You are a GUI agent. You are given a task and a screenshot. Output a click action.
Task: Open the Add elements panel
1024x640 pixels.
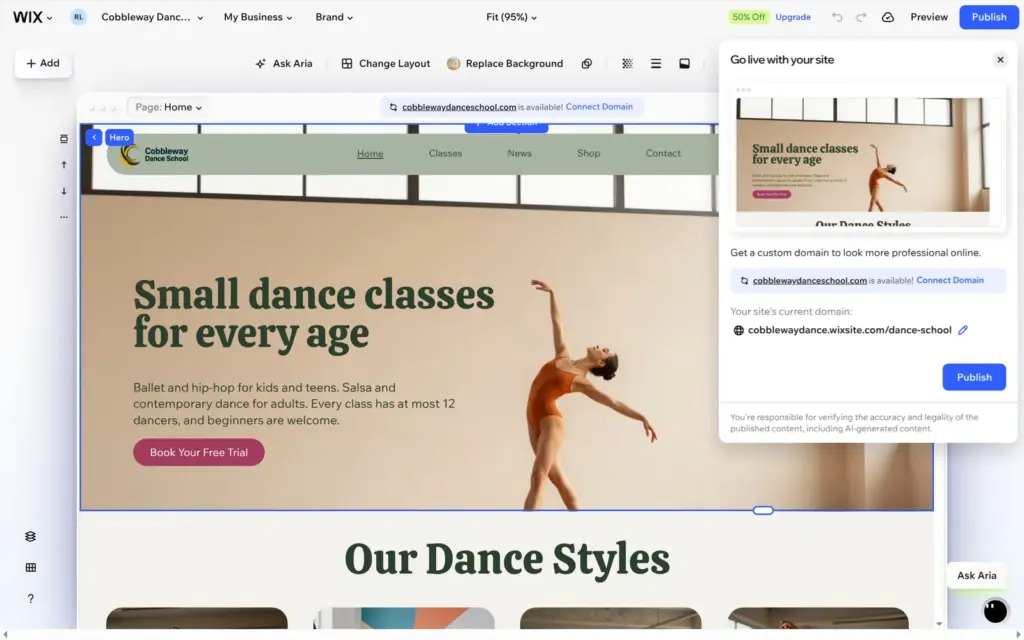coord(43,63)
